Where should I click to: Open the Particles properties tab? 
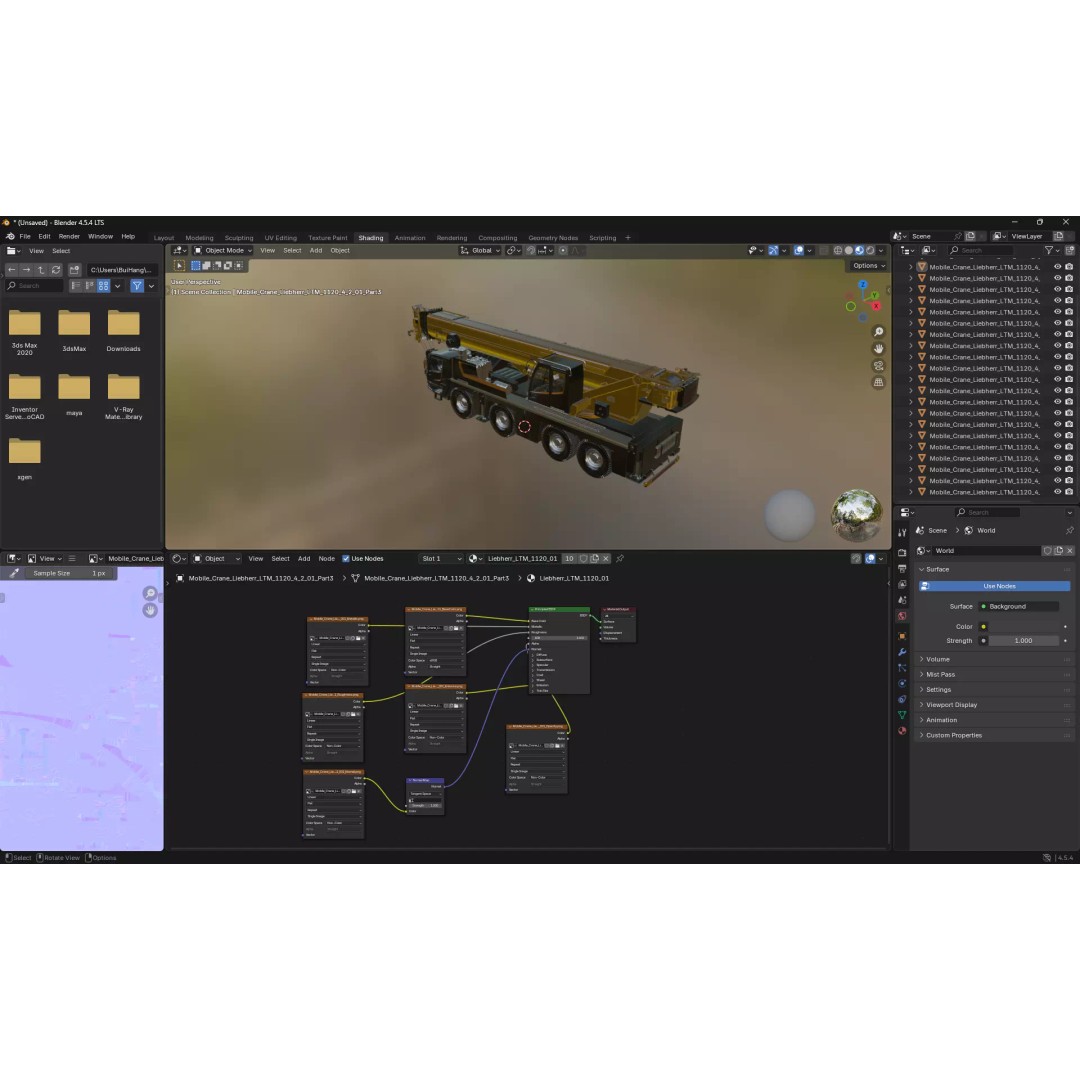[902, 667]
